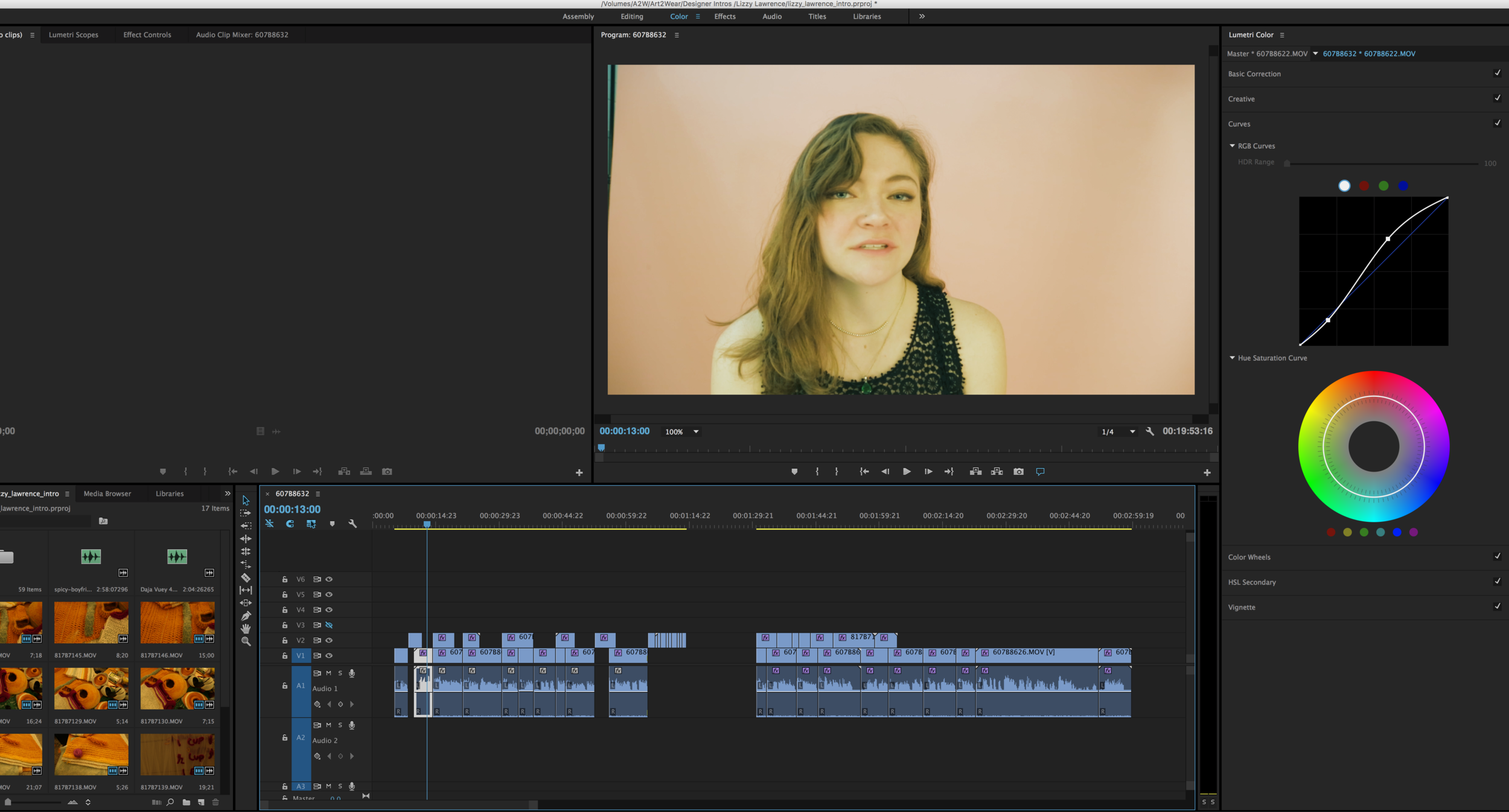Select the red channel curve swatch
This screenshot has height=812, width=1509.
[x=1364, y=186]
